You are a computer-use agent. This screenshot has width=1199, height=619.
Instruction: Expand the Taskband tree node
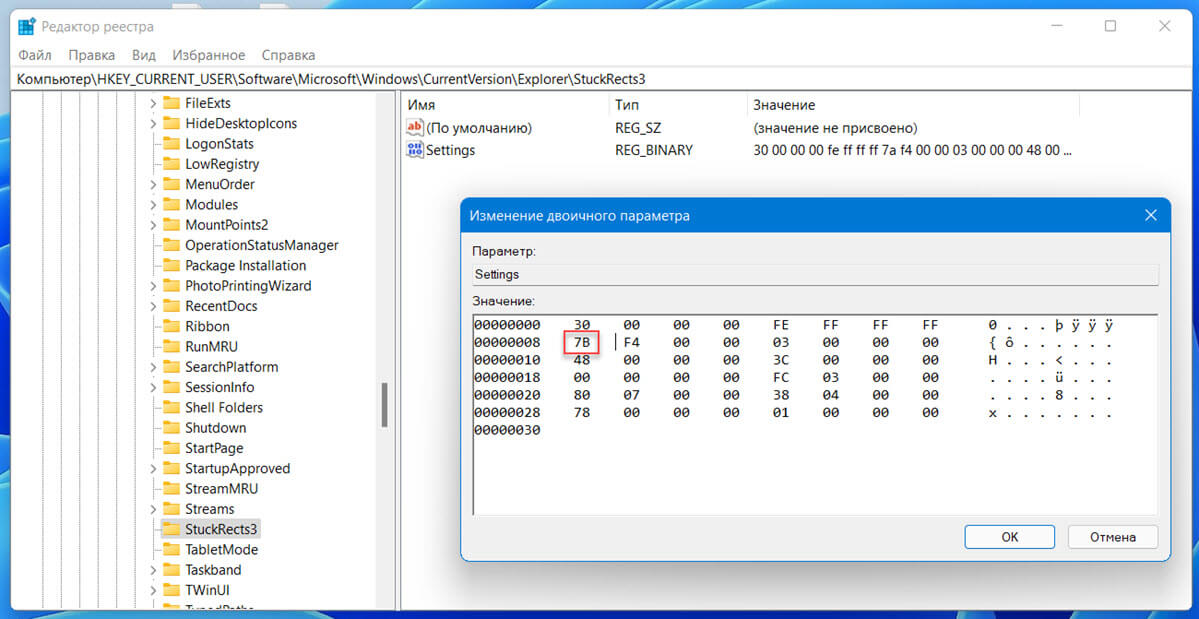[153, 569]
